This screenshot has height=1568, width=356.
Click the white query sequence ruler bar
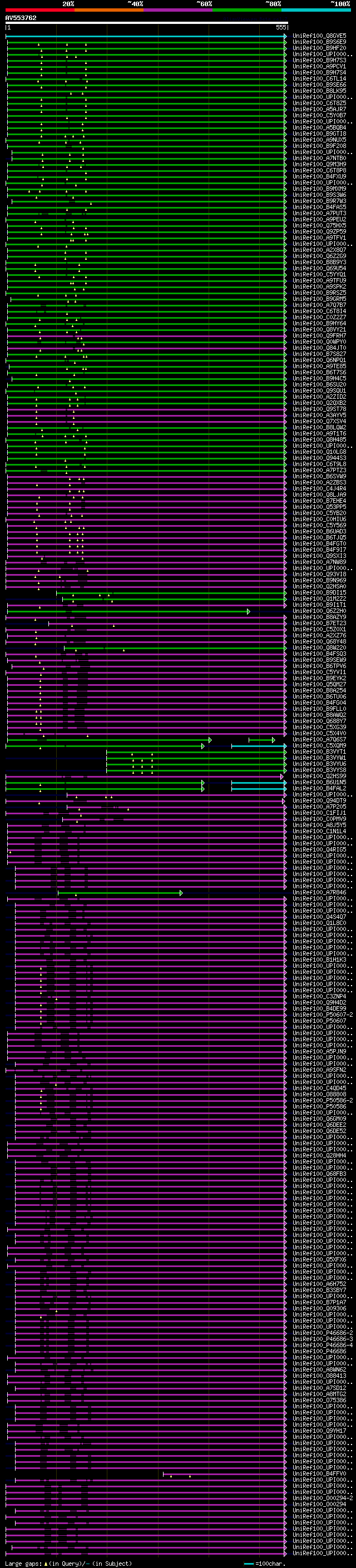(147, 22)
